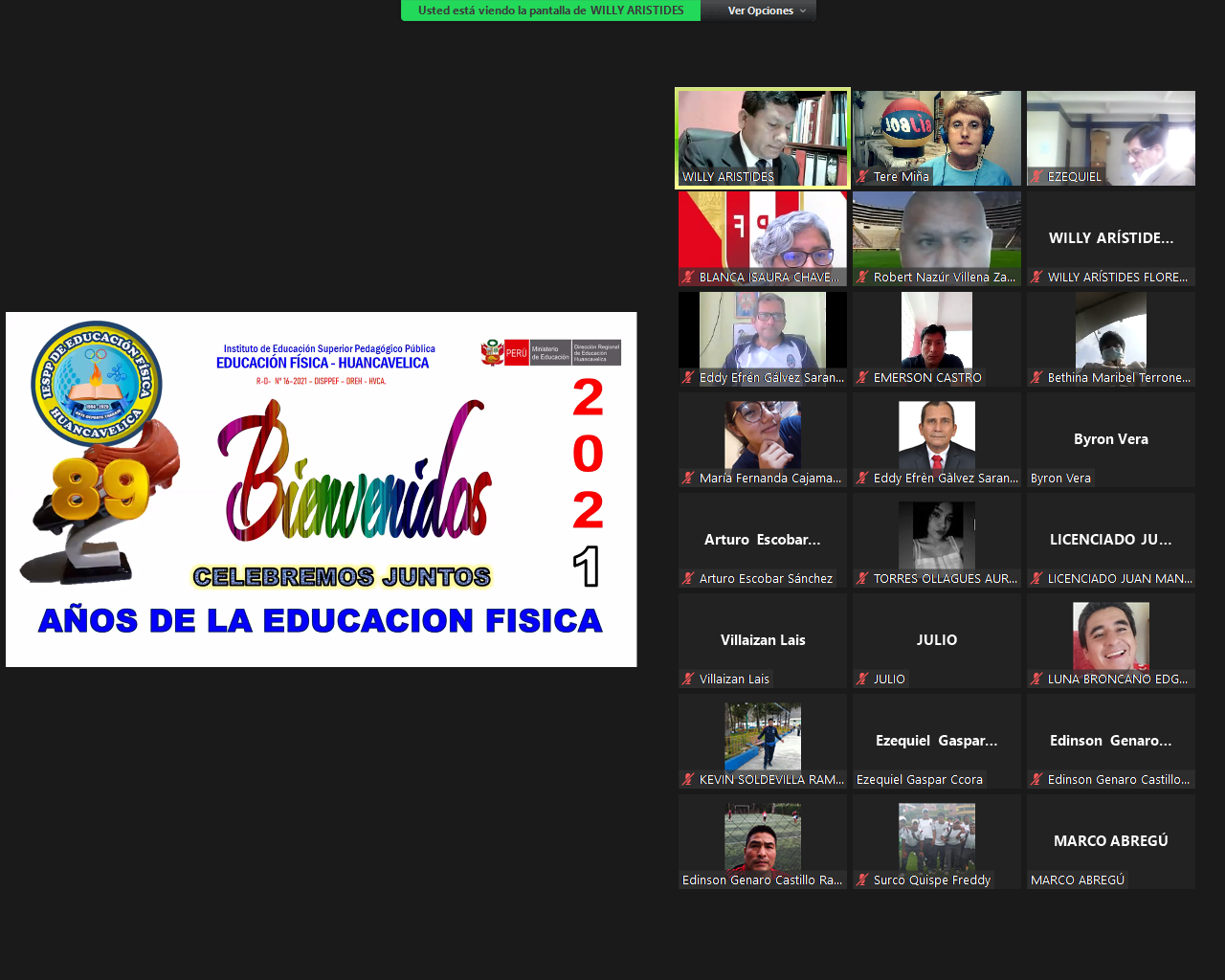Click muted mic icon beside Robert Nazúr Villena
Image resolution: width=1225 pixels, height=980 pixels.
(862, 278)
